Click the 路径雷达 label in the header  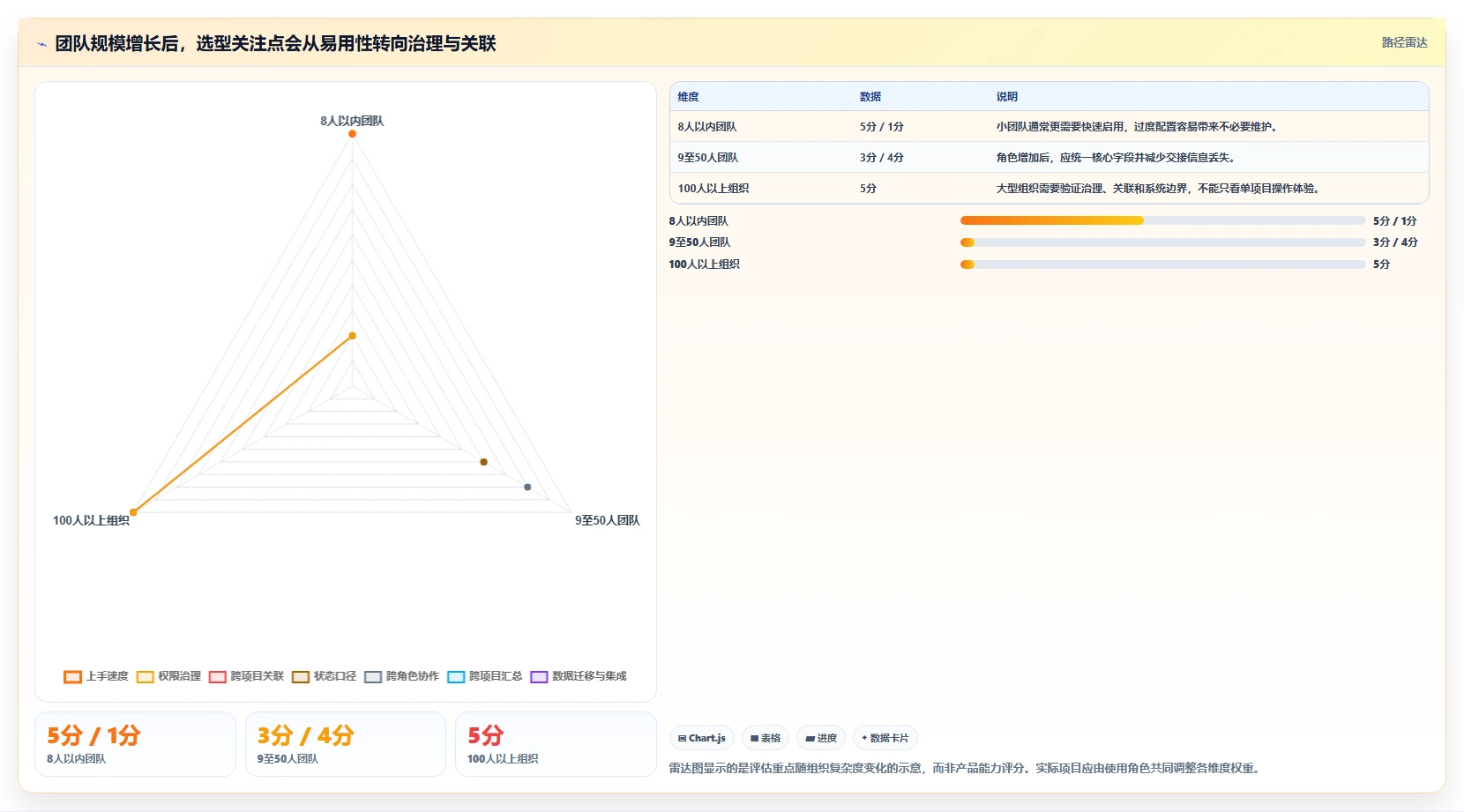click(1404, 42)
